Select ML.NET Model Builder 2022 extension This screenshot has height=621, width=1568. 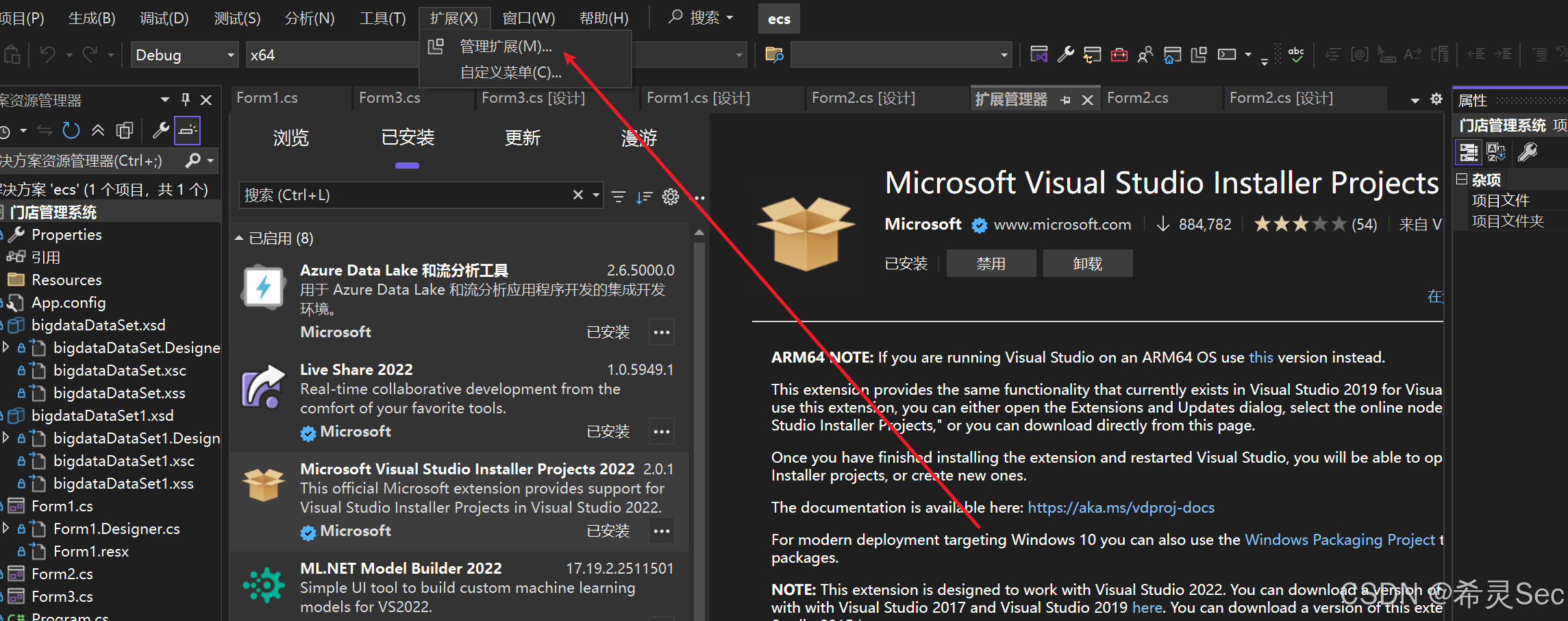[459, 587]
